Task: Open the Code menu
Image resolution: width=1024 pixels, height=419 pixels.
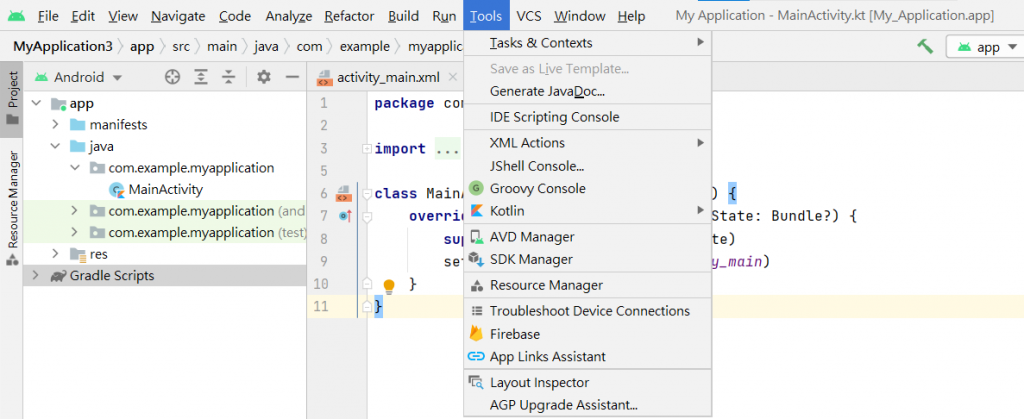Action: pyautogui.click(x=235, y=16)
